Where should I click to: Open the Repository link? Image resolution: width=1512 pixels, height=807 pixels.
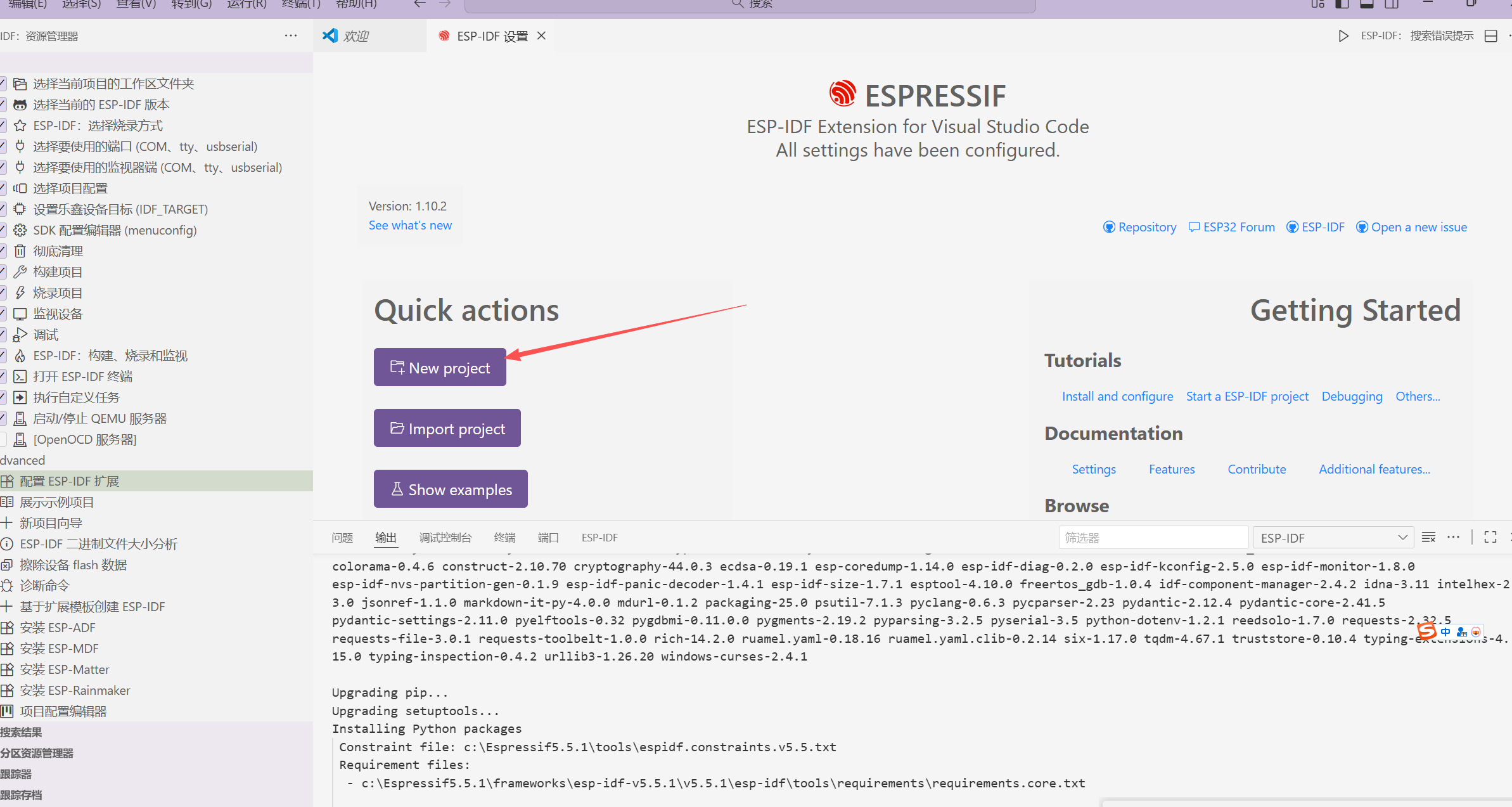[1140, 227]
